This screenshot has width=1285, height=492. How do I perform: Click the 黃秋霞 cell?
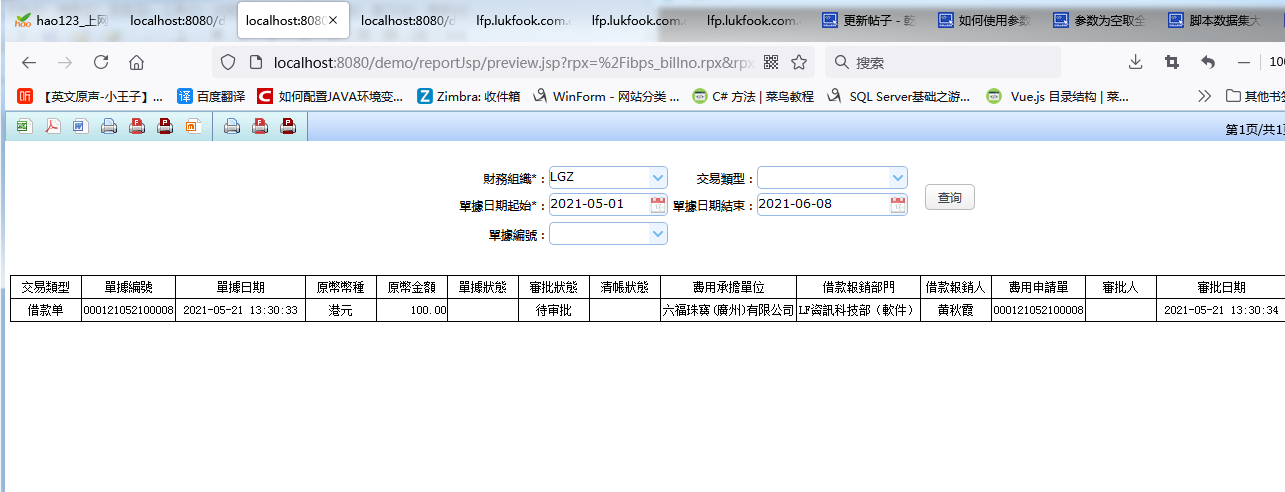click(x=954, y=310)
